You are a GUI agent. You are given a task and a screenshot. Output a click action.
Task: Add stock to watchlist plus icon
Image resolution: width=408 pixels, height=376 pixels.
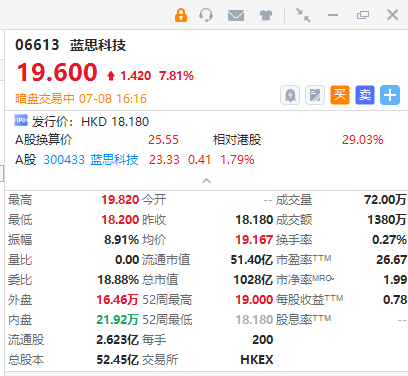tap(390, 95)
